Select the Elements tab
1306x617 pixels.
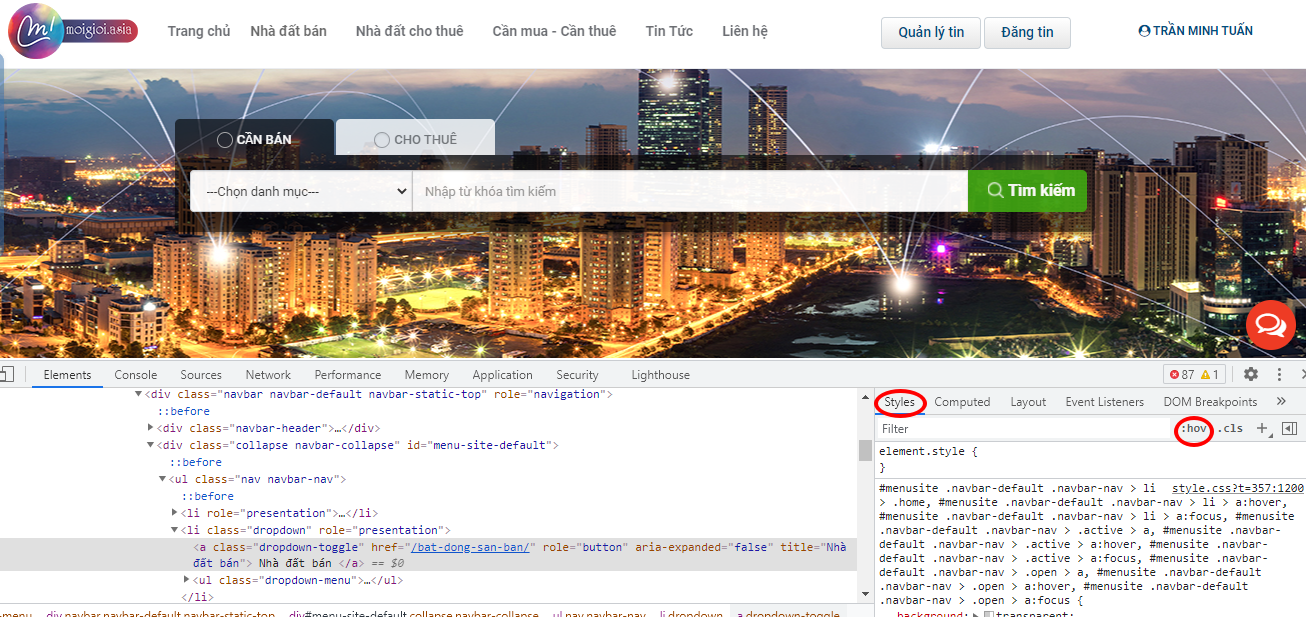point(67,375)
